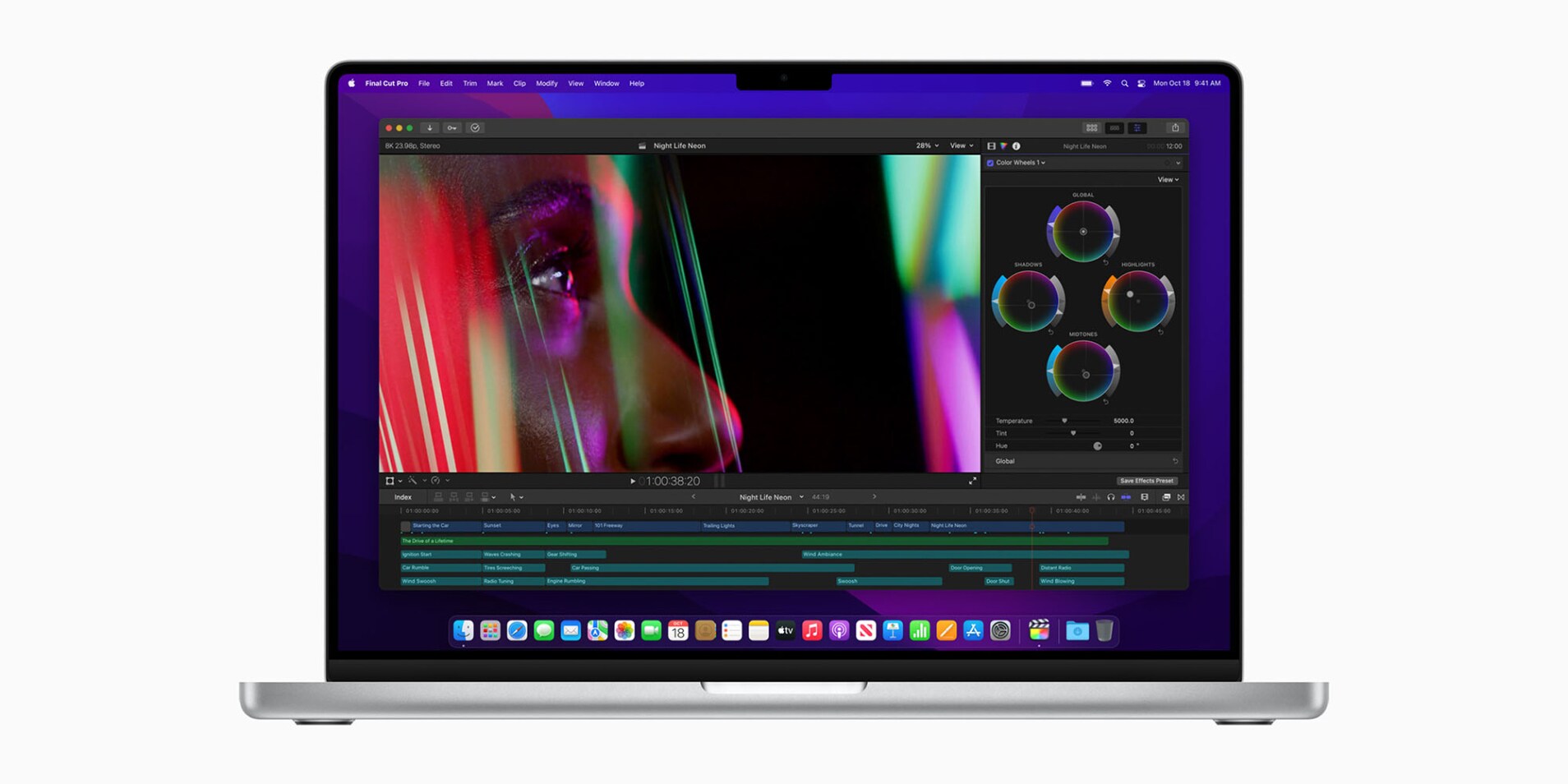Open the color inspector triangle icon

click(x=1003, y=145)
